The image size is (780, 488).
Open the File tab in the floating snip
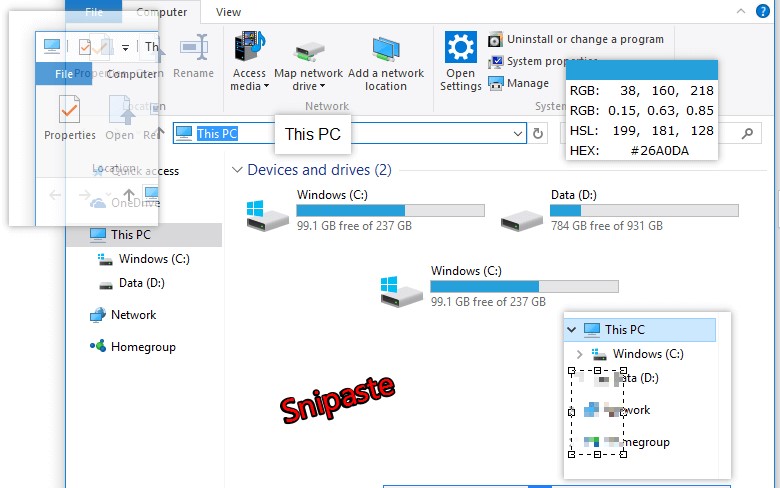coord(64,74)
